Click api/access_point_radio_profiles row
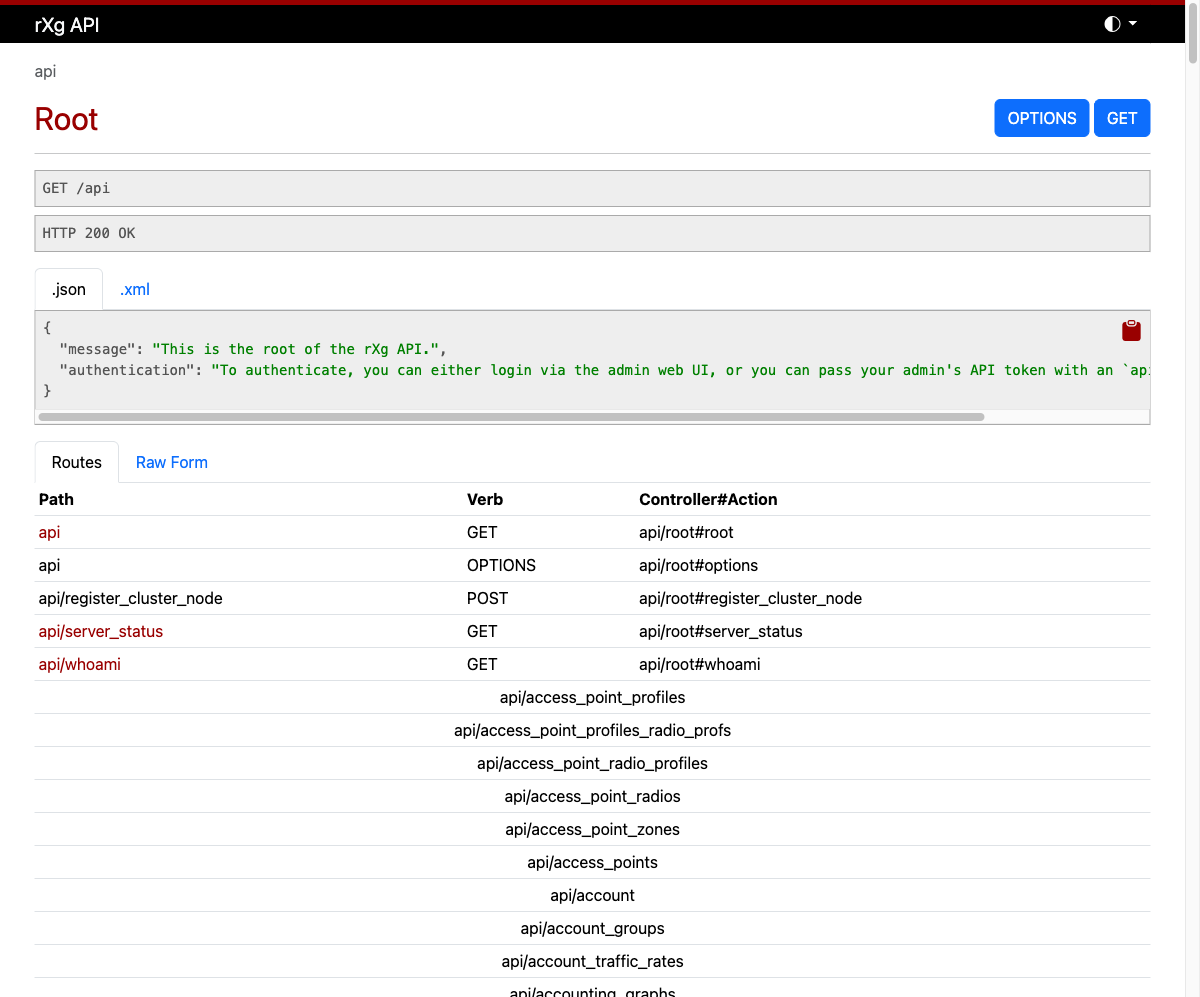 click(592, 763)
